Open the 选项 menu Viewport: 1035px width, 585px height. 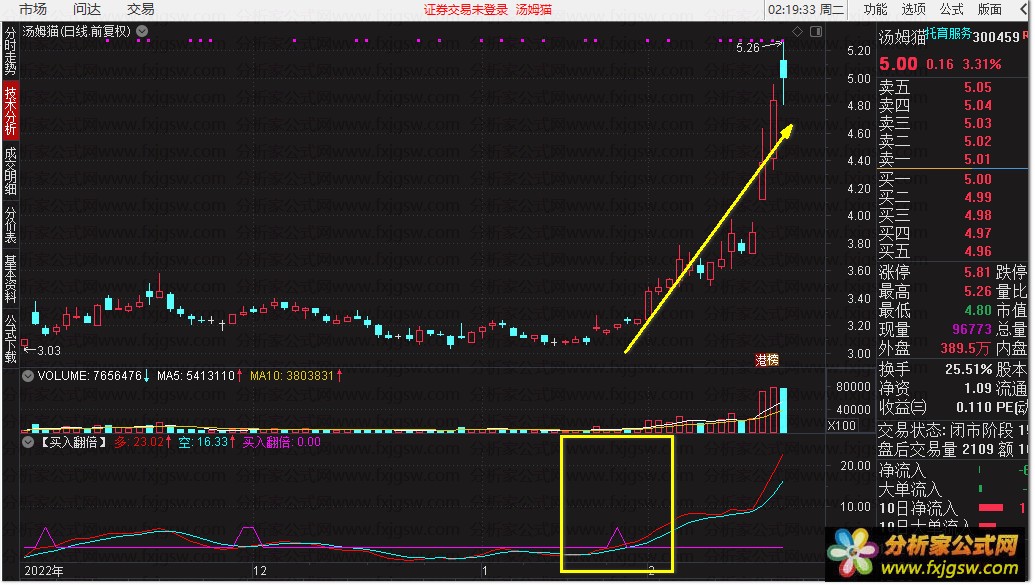914,9
